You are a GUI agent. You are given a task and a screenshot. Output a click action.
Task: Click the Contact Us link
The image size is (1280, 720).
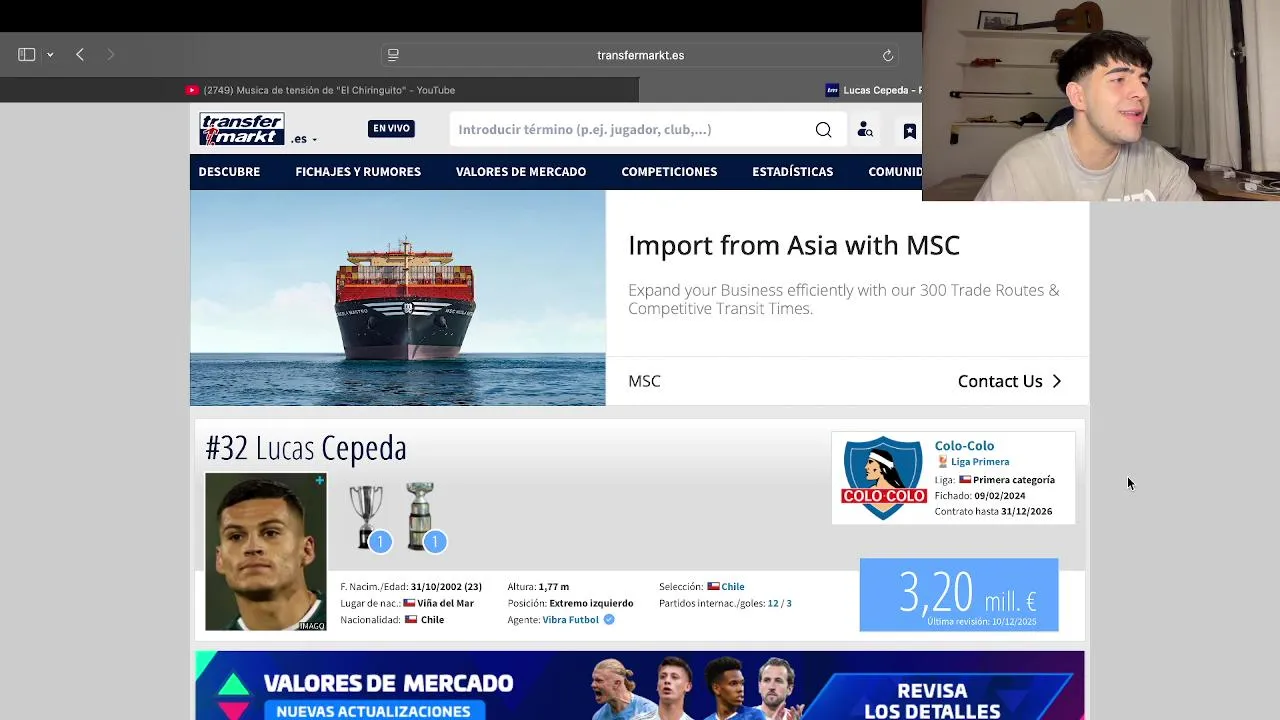click(x=1010, y=381)
